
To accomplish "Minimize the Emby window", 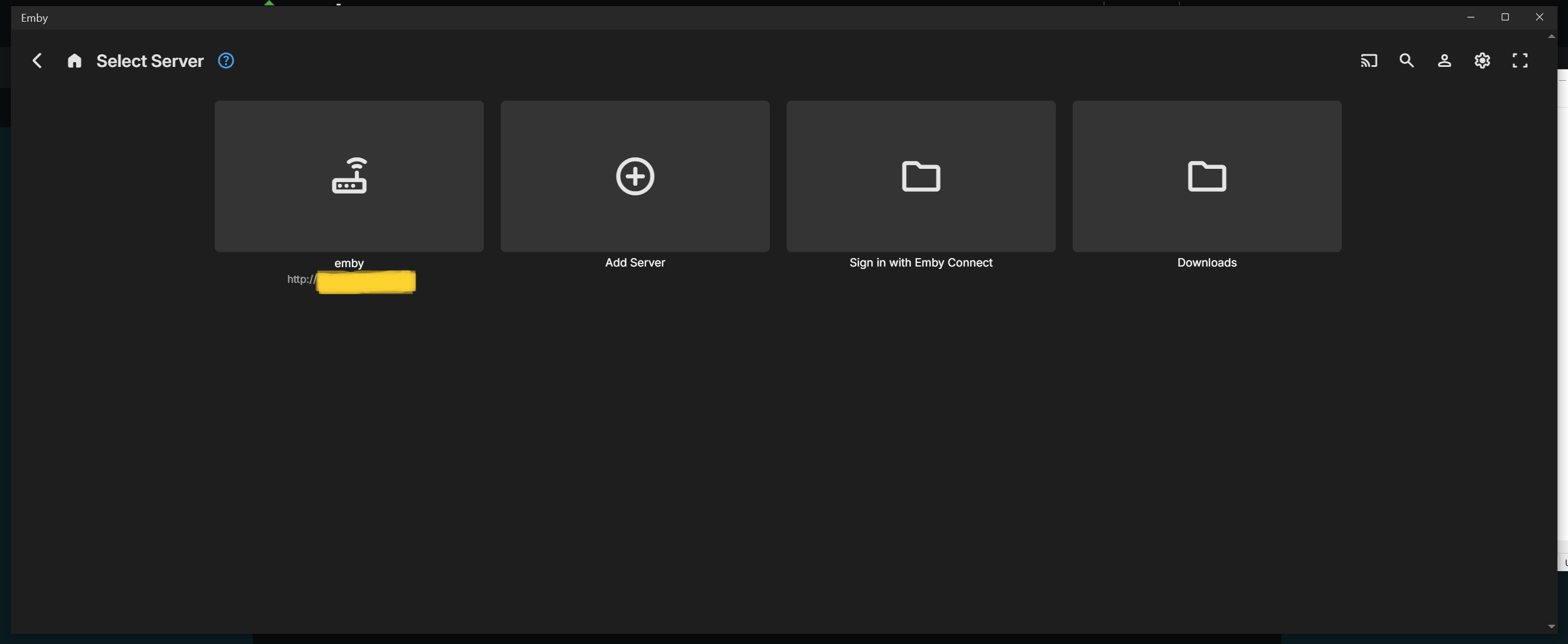I will [1471, 16].
